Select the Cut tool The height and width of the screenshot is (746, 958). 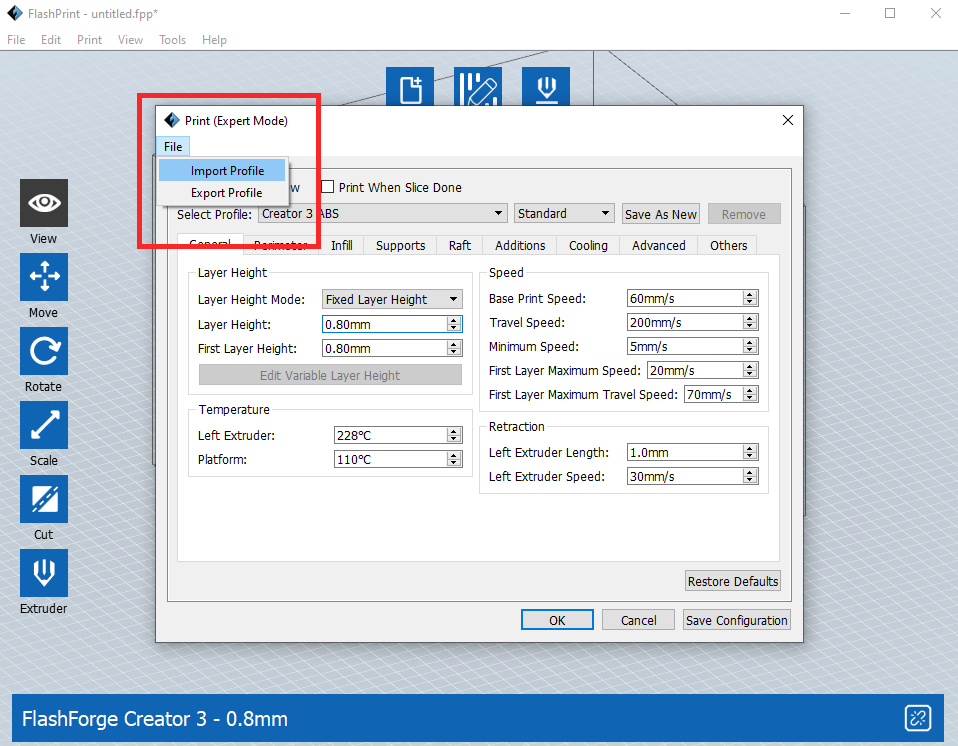(x=44, y=499)
